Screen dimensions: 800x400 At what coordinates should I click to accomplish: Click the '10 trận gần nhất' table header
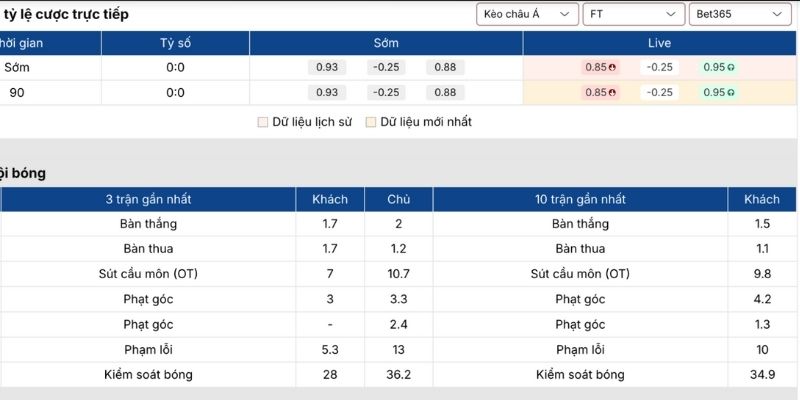580,199
